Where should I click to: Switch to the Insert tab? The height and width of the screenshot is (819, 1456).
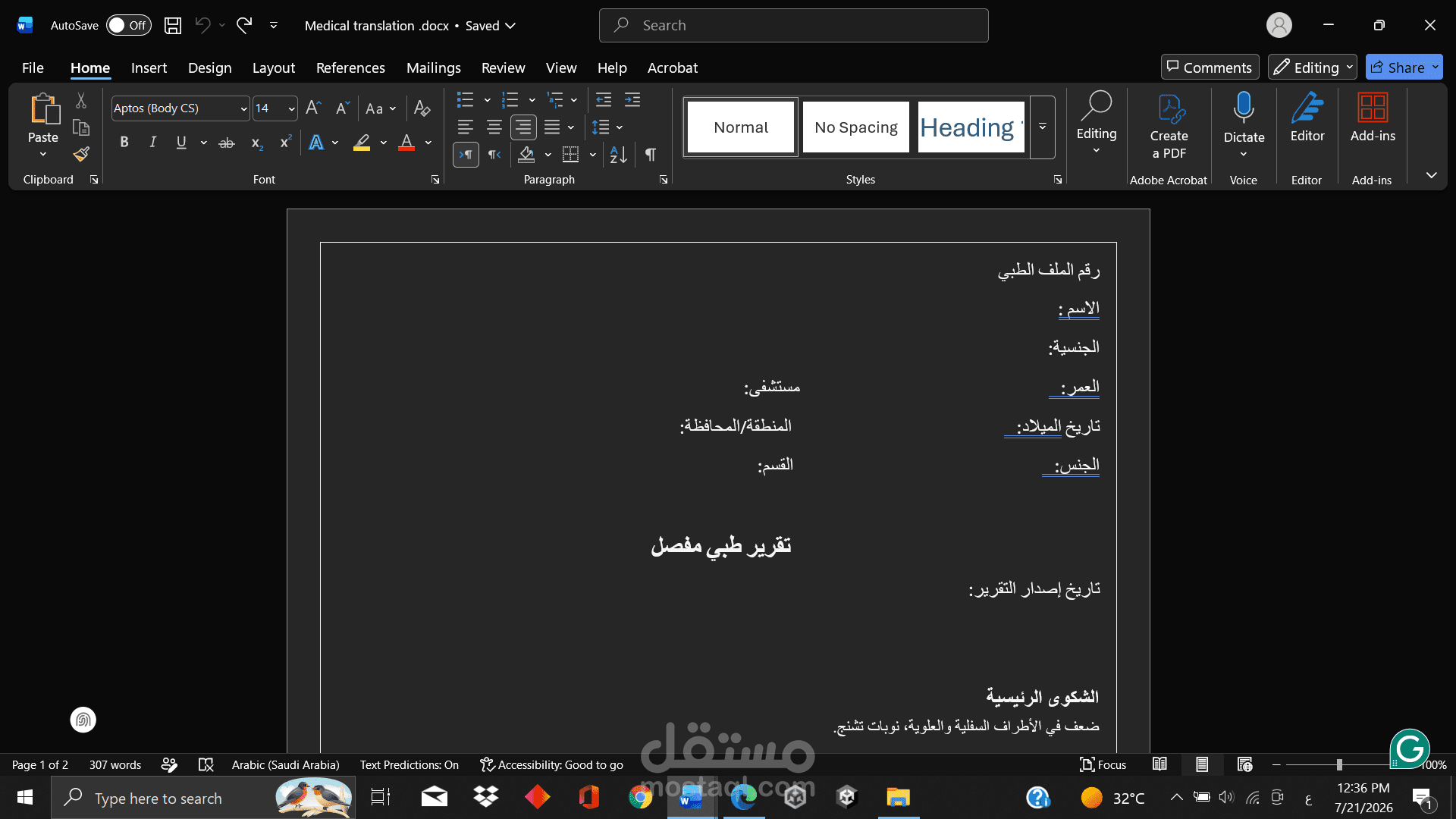click(x=149, y=67)
